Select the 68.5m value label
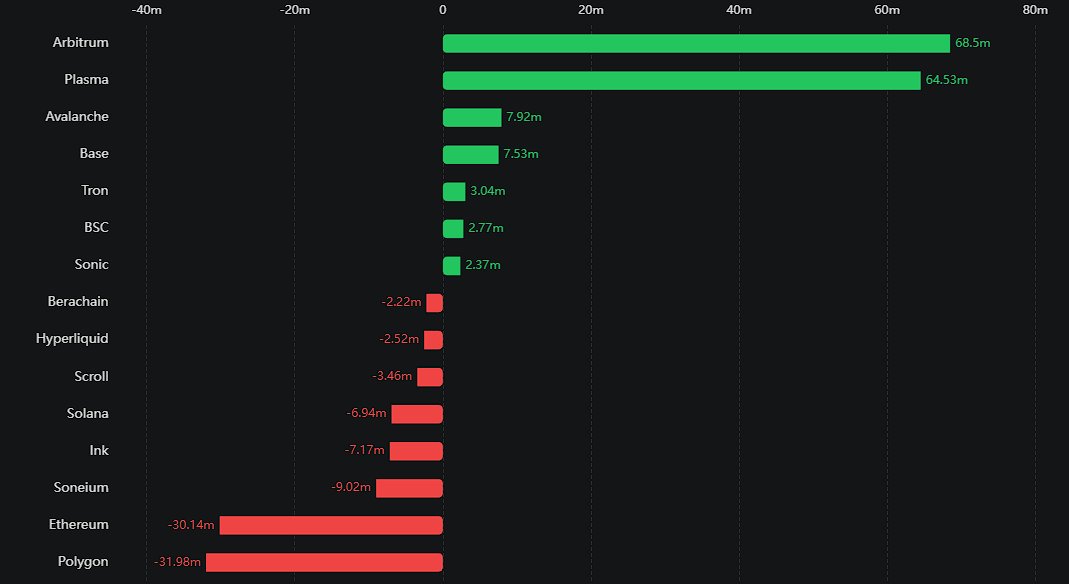Image resolution: width=1069 pixels, height=584 pixels. pos(972,43)
